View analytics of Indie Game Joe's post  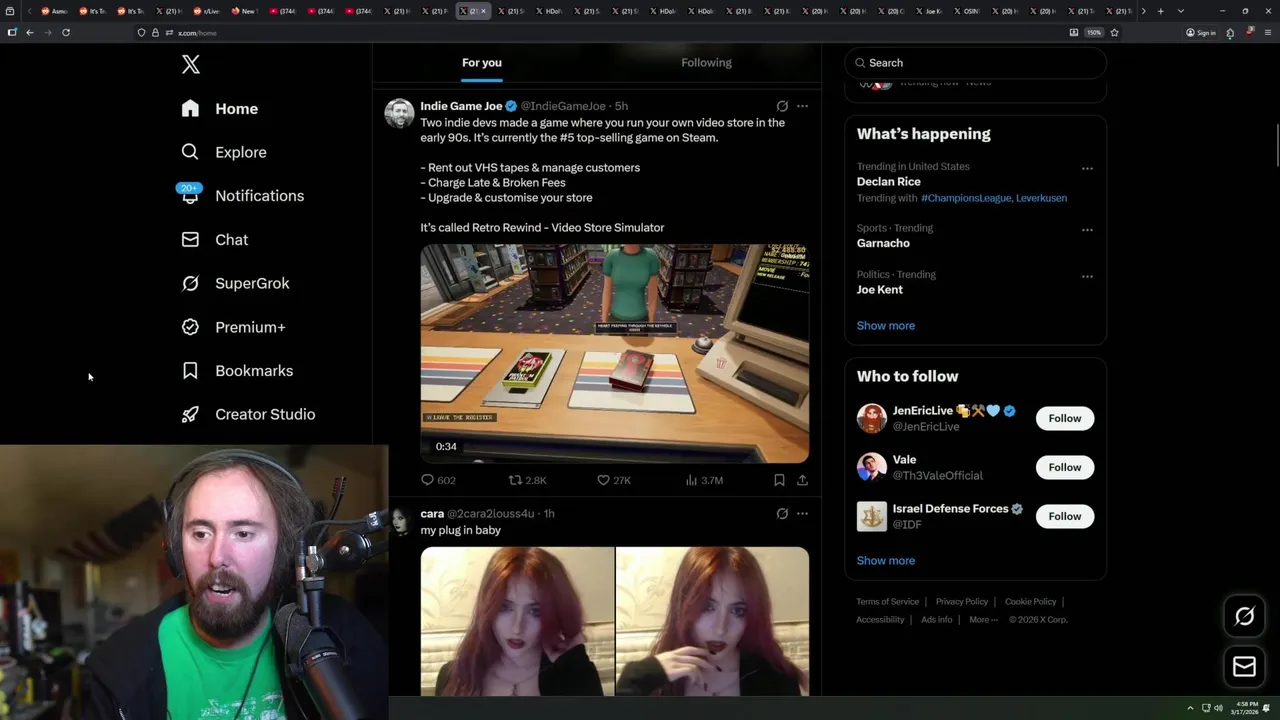[704, 480]
